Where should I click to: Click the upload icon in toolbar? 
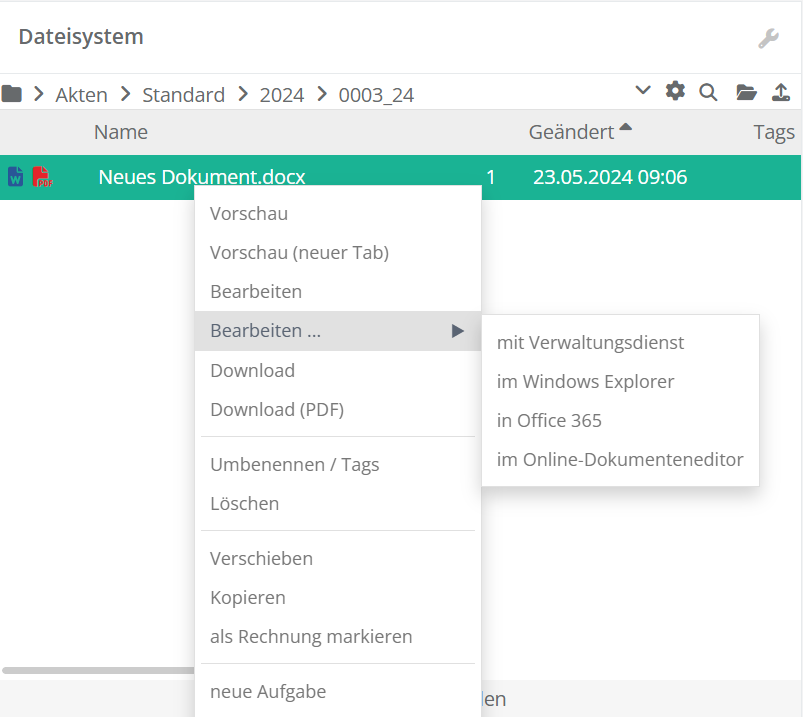coord(781,93)
